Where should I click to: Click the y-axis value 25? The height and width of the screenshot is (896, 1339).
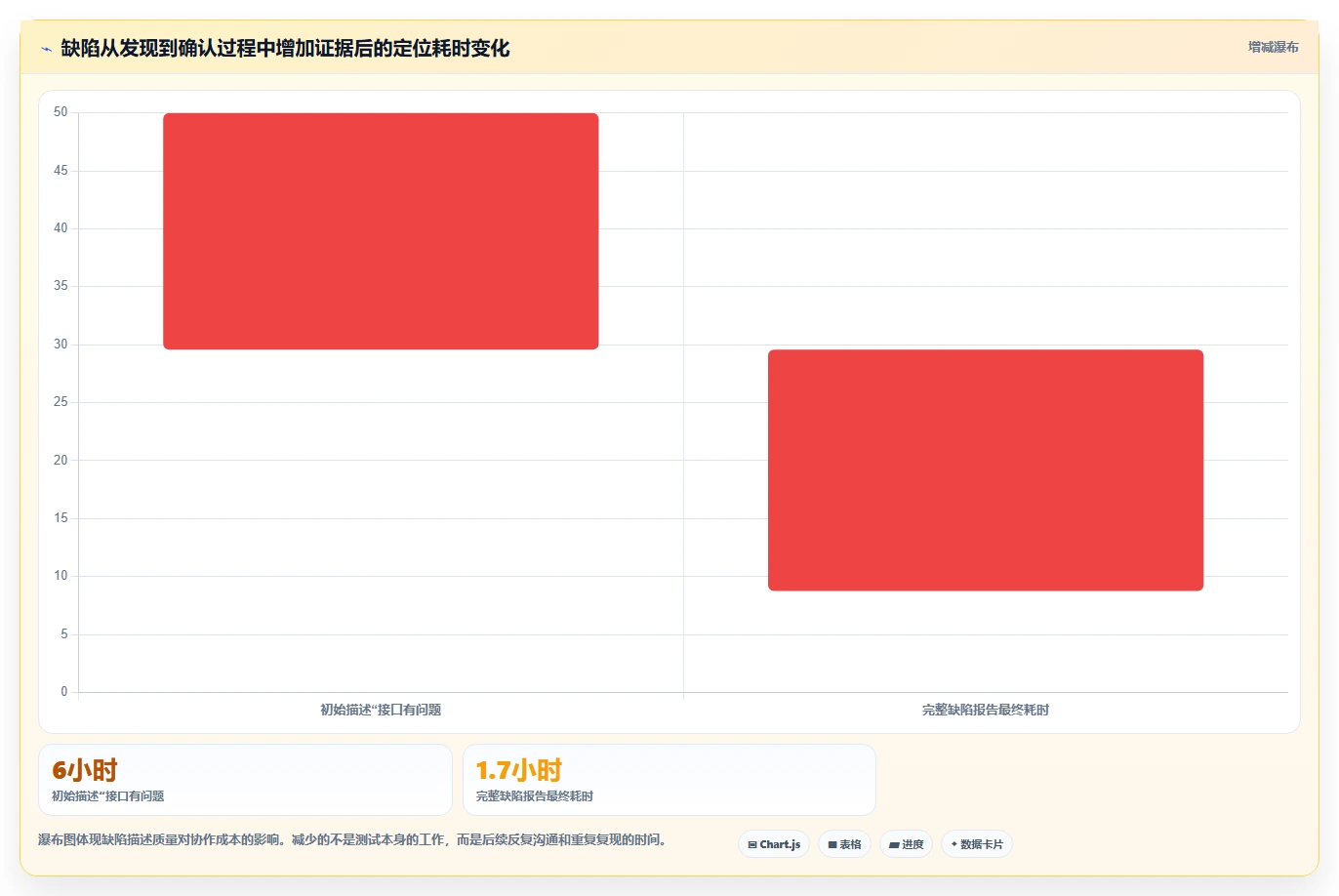click(x=61, y=402)
